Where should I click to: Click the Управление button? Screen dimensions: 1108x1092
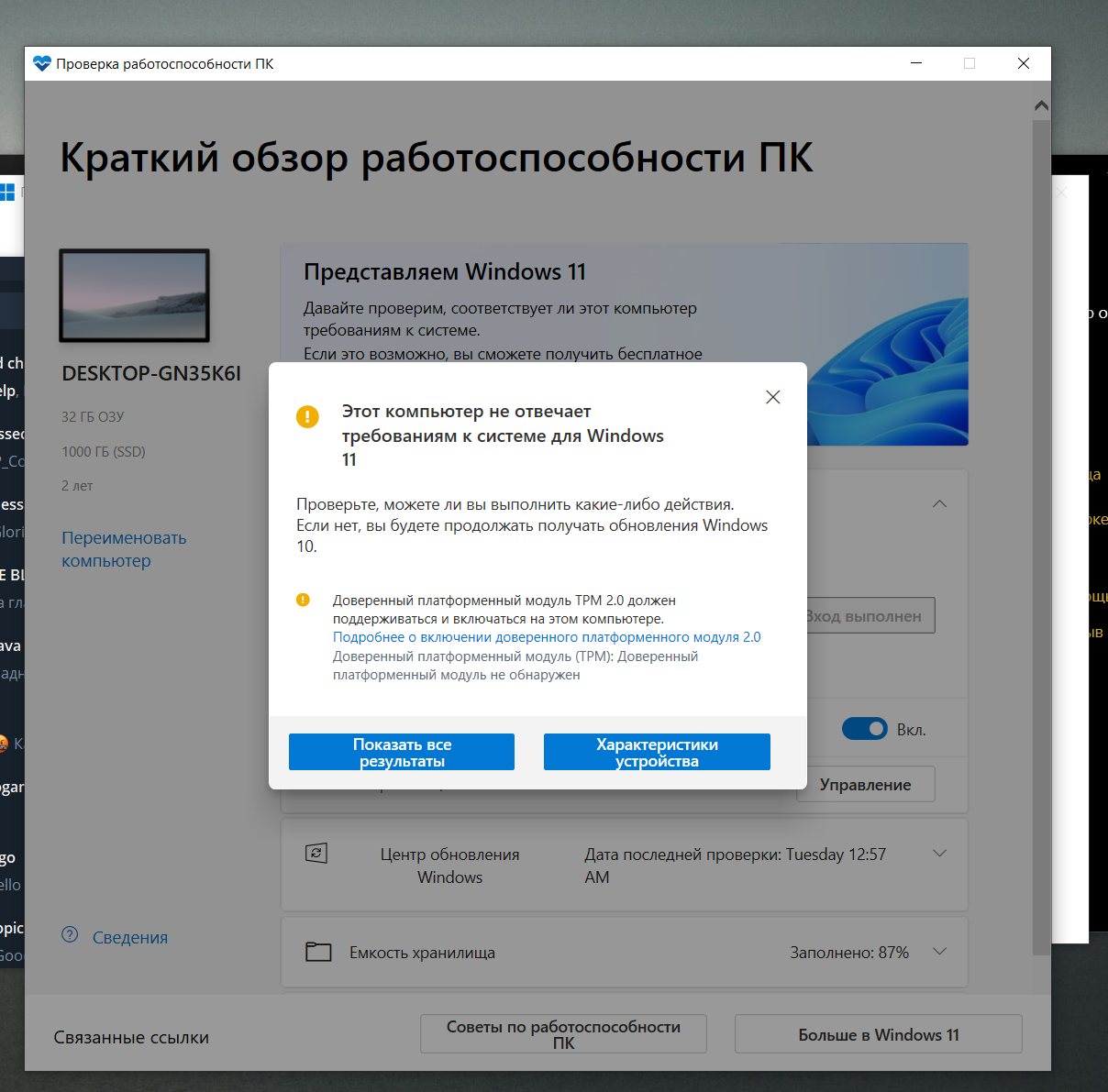pos(865,785)
